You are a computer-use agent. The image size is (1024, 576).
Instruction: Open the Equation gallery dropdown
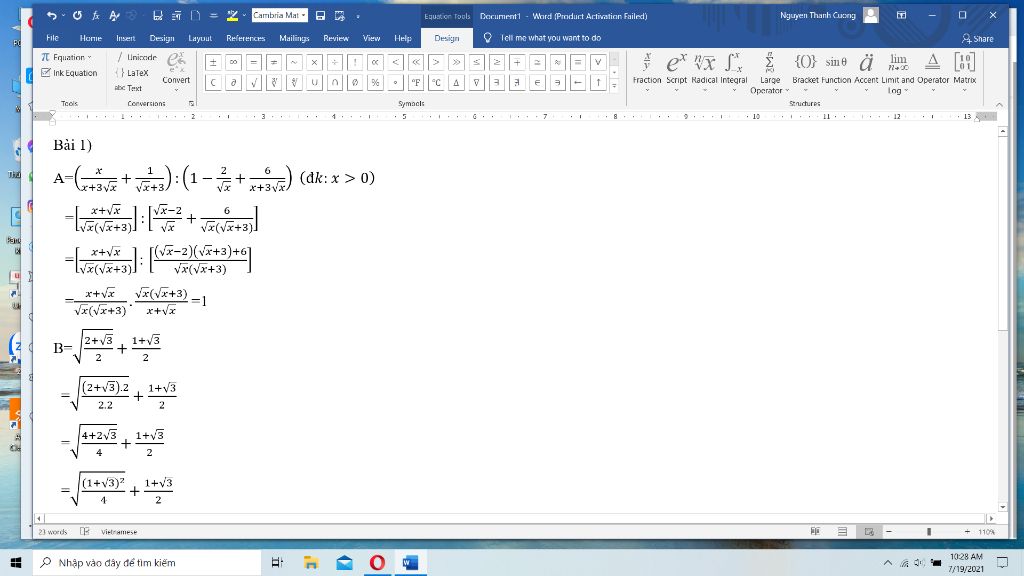66,57
